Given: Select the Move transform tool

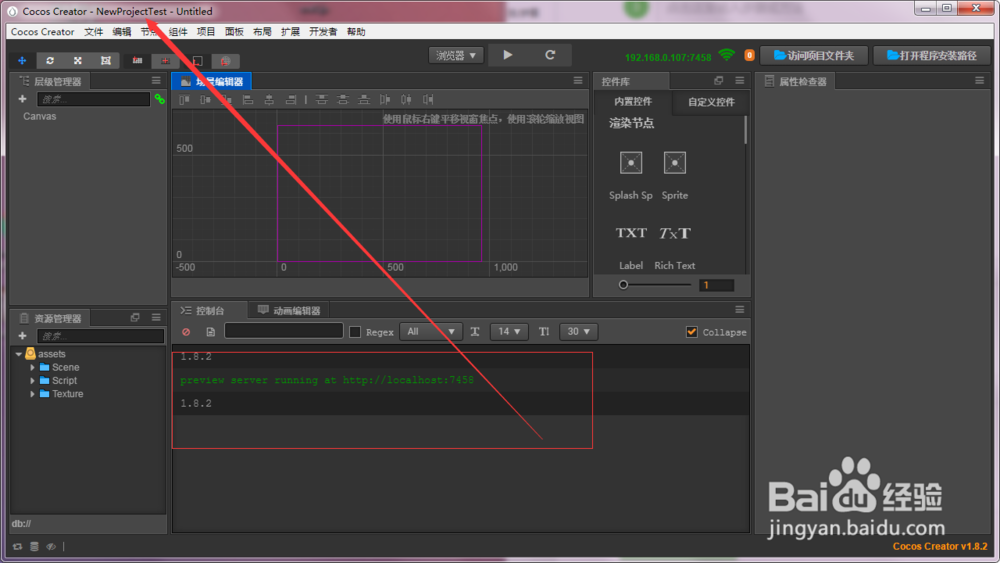Looking at the screenshot, I should pos(22,61).
